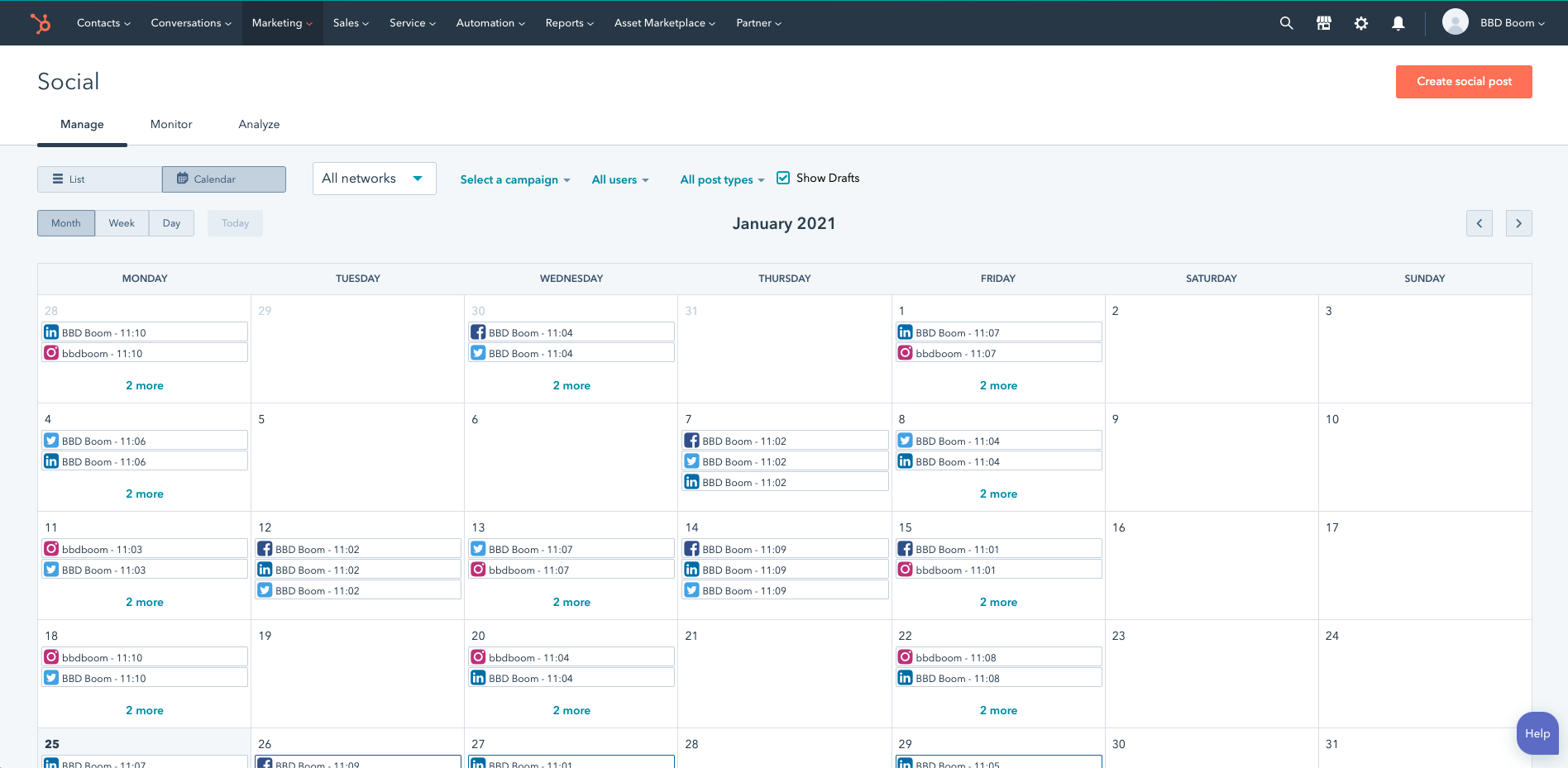Click the next month arrow
This screenshot has height=768, width=1568.
(1518, 222)
